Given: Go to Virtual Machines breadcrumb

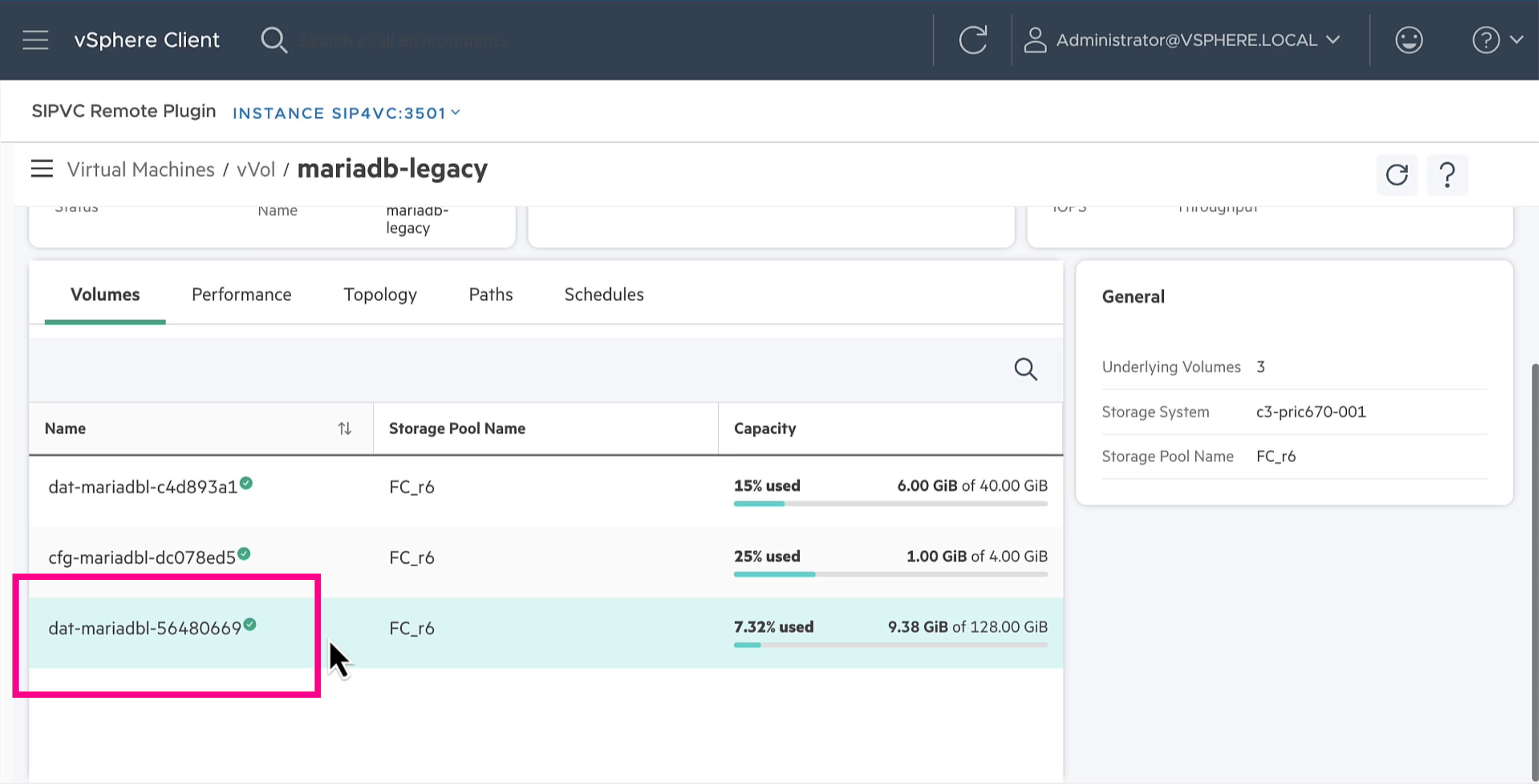Looking at the screenshot, I should [140, 170].
